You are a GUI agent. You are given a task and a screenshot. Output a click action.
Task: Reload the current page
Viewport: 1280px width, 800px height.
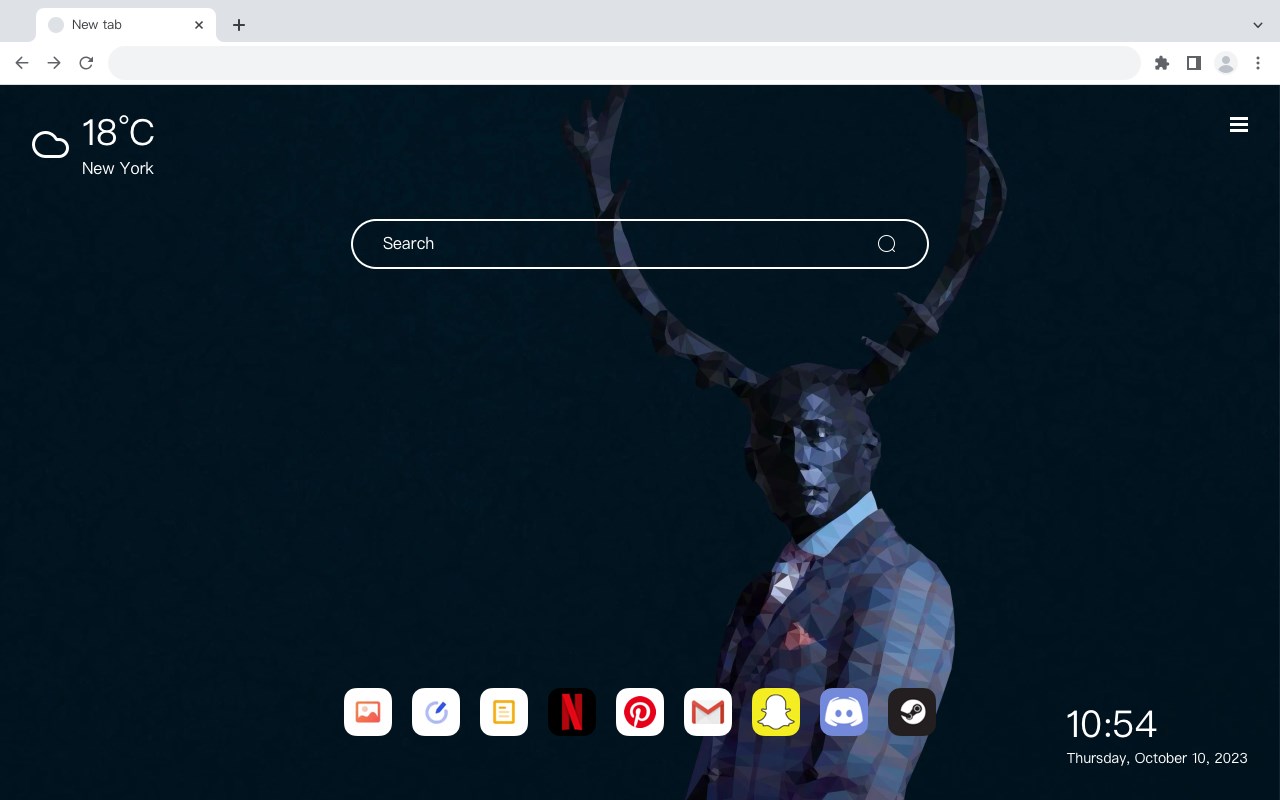pos(86,63)
